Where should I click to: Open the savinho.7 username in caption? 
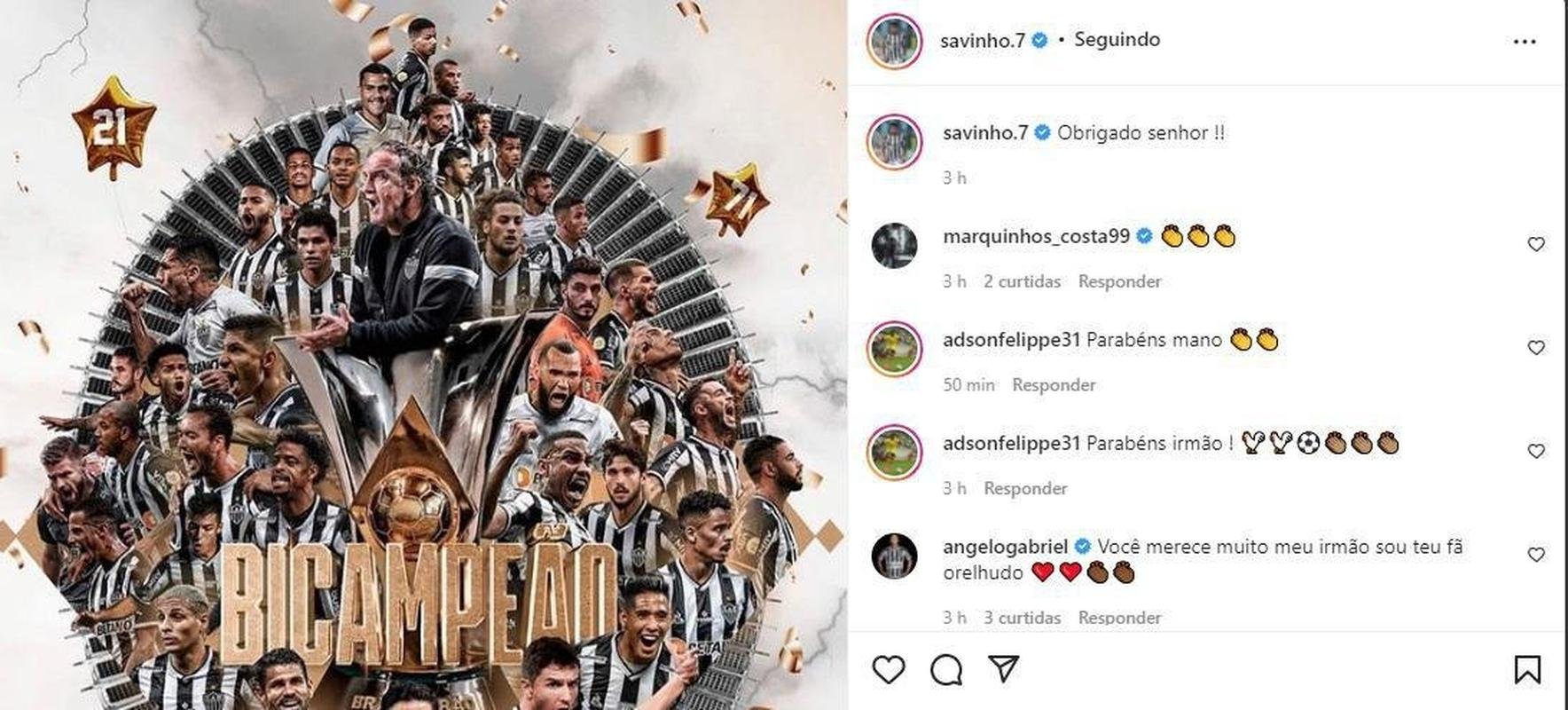985,132
